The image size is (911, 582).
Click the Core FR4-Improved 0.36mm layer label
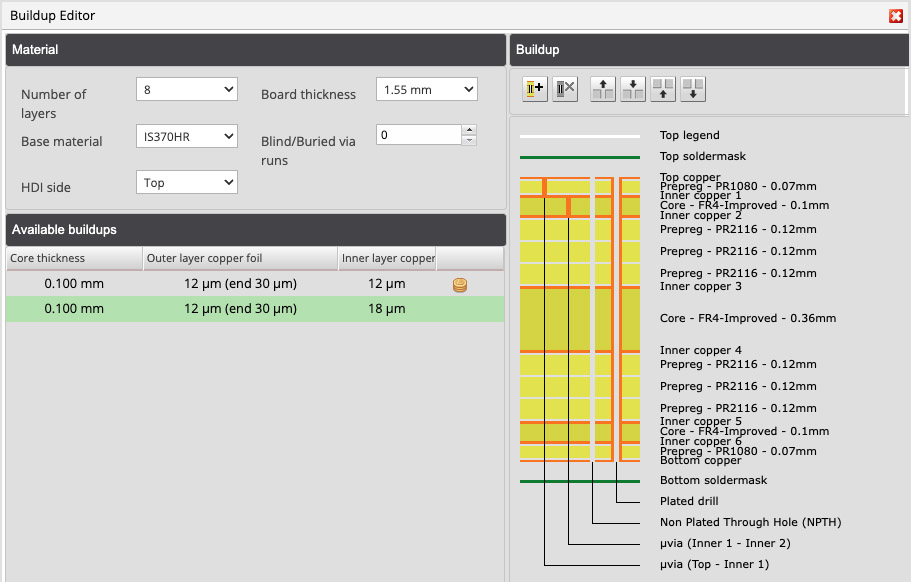(747, 319)
